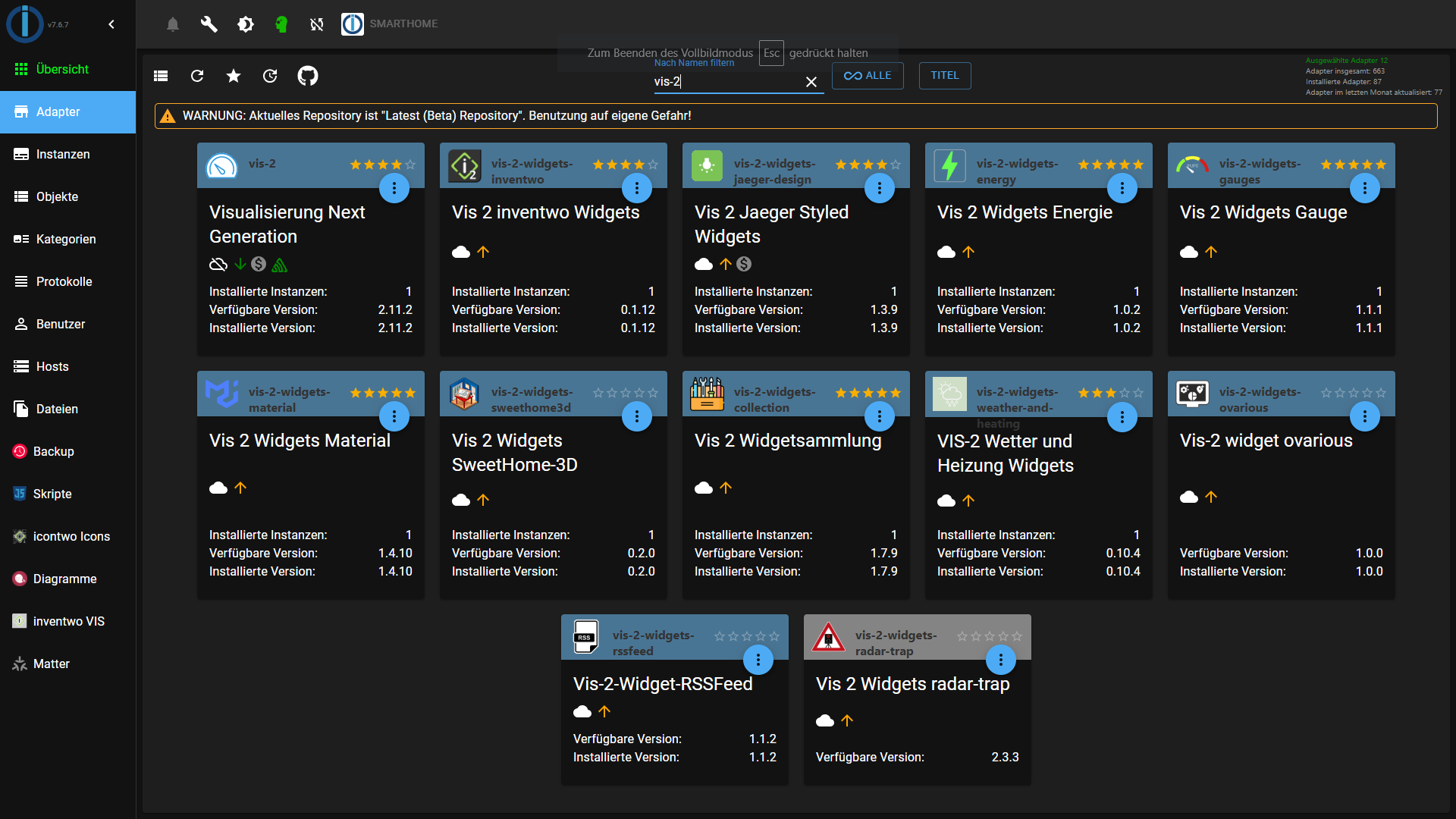The image size is (1456, 819).
Task: Open Instanzen in sidebar
Action: [63, 154]
